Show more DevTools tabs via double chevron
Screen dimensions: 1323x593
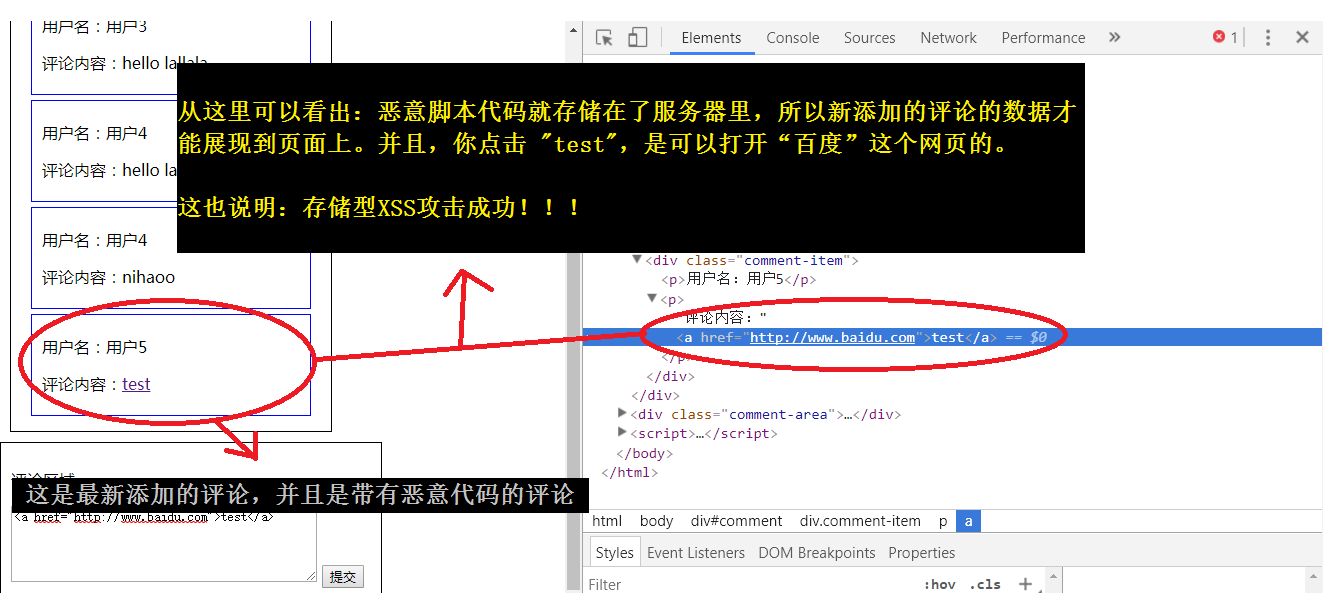click(x=1114, y=38)
